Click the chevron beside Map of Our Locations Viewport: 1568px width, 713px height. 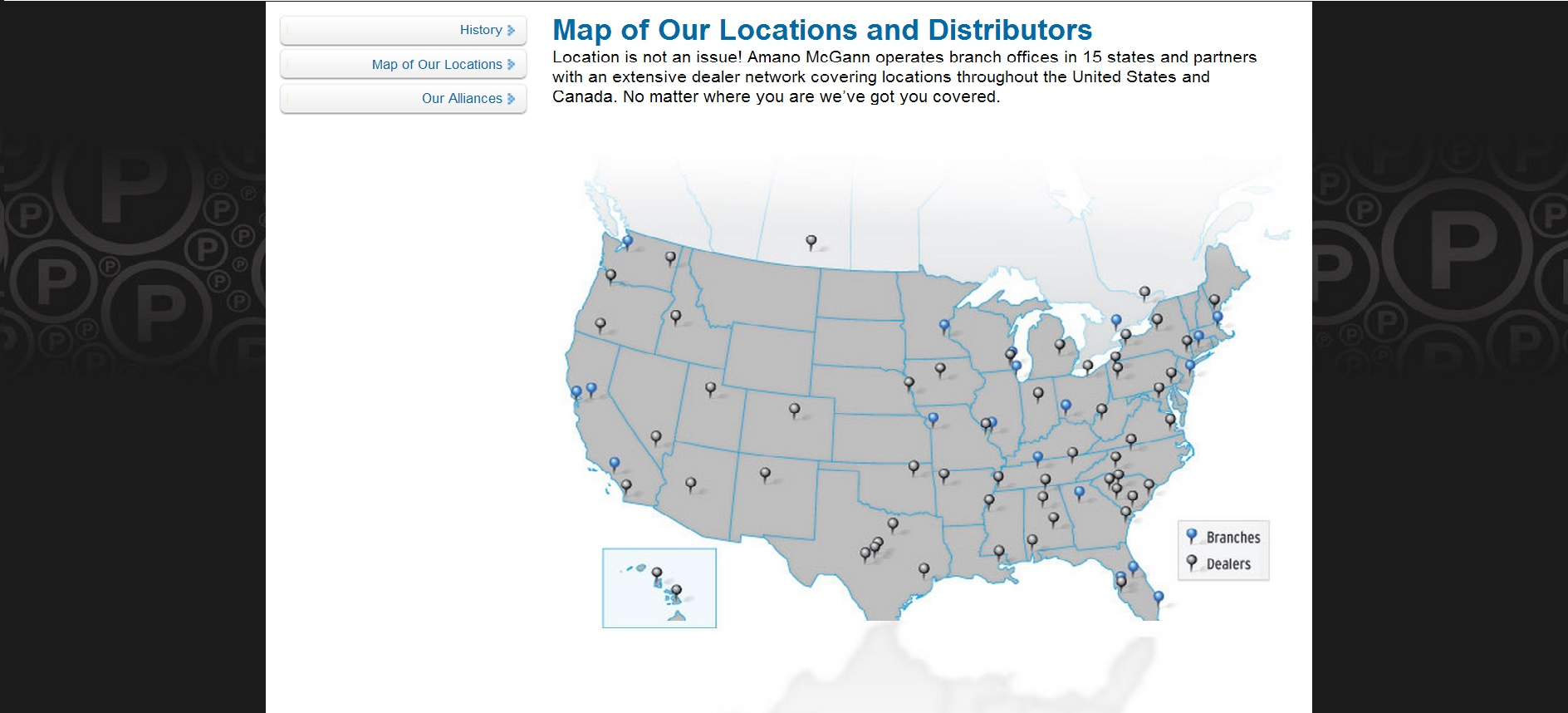512,64
